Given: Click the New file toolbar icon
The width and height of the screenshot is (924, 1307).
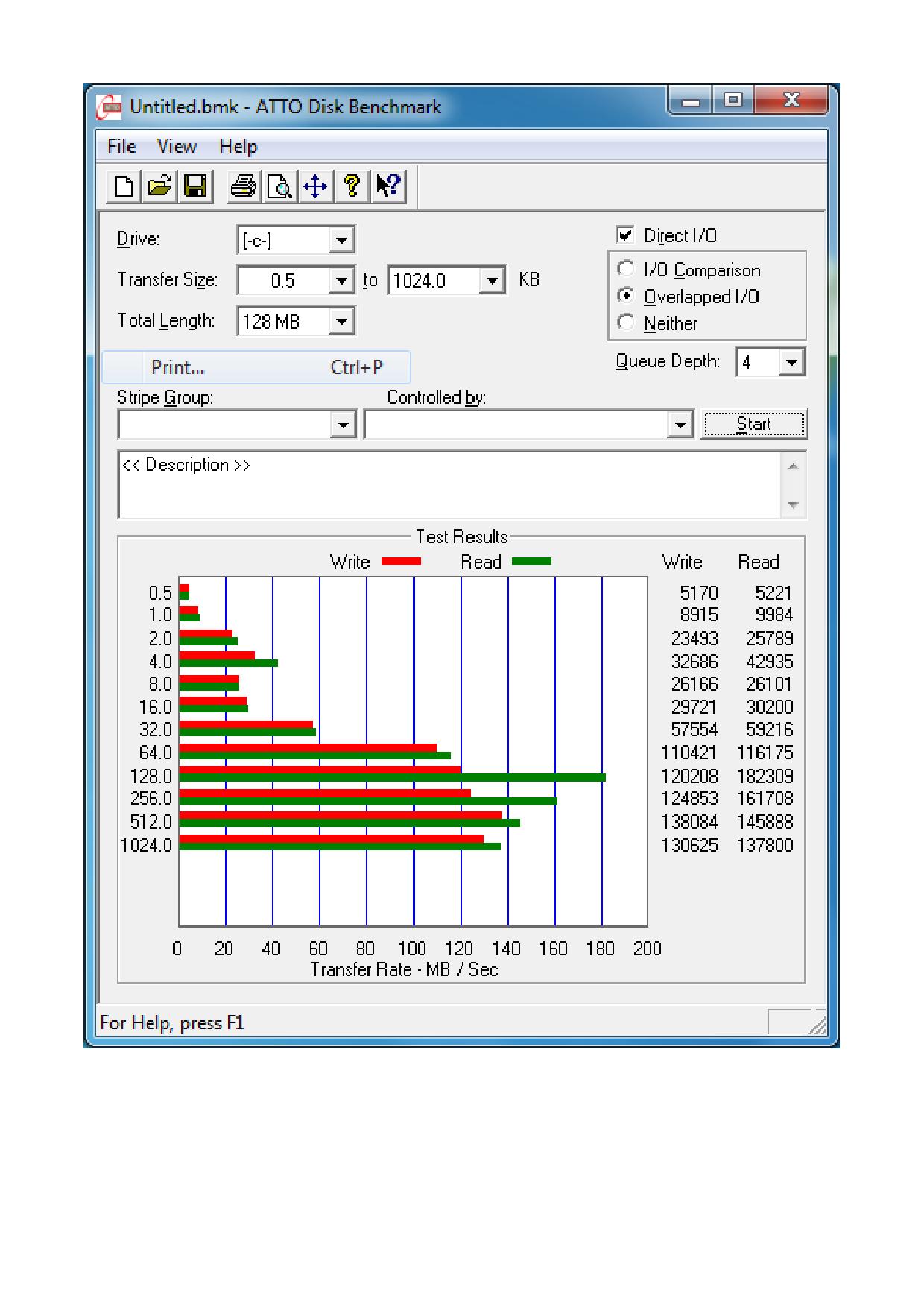Looking at the screenshot, I should (124, 186).
